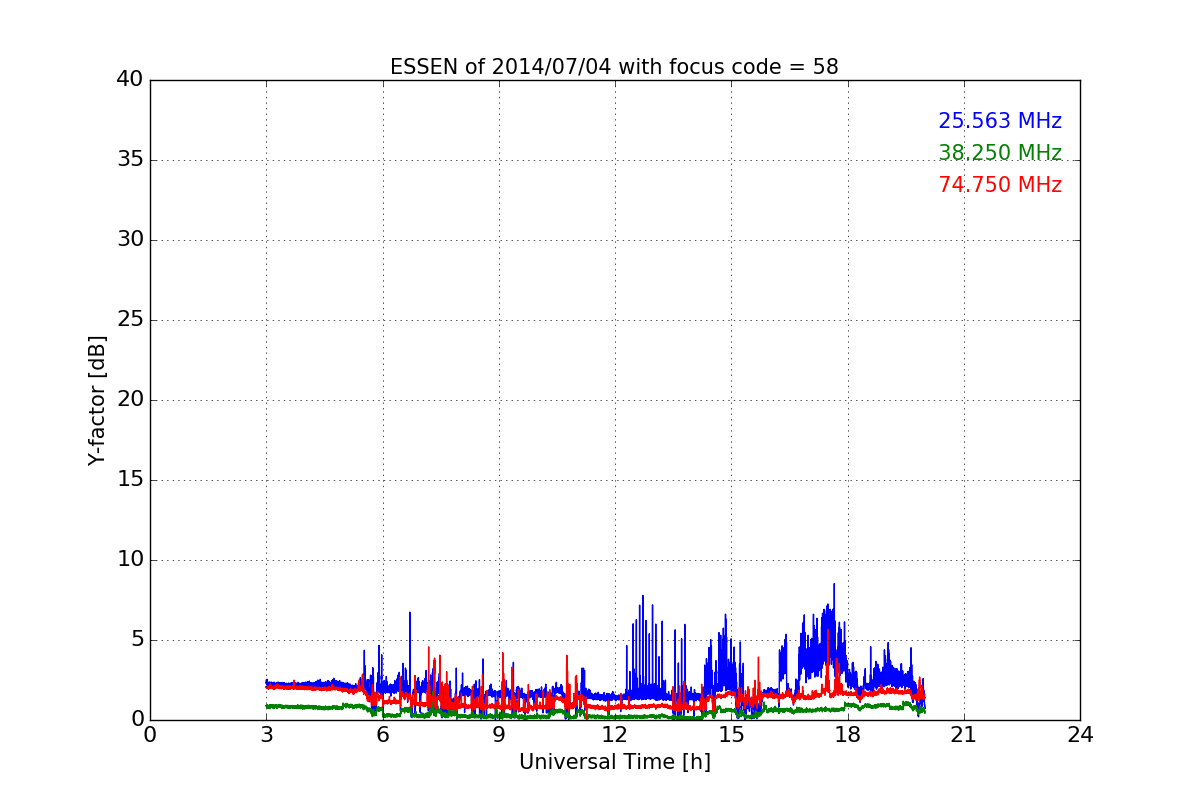1200x800 pixels.
Task: Click the x-axis tick value 6
Action: pyautogui.click(x=382, y=735)
